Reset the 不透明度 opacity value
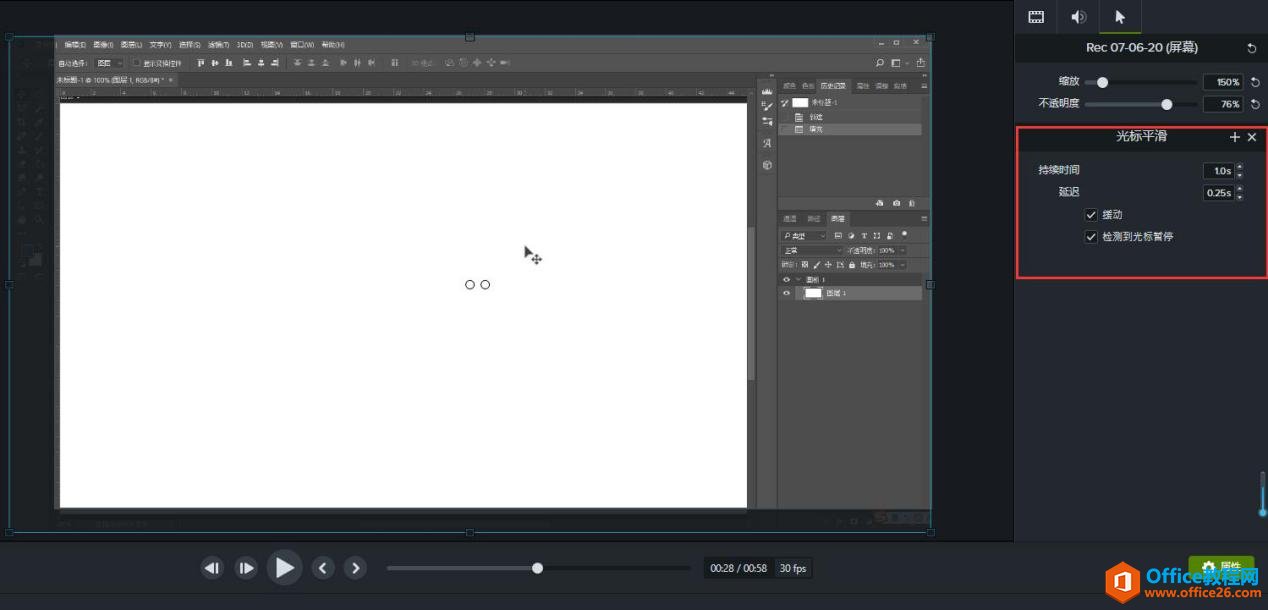This screenshot has height=610, width=1268. pyautogui.click(x=1255, y=104)
